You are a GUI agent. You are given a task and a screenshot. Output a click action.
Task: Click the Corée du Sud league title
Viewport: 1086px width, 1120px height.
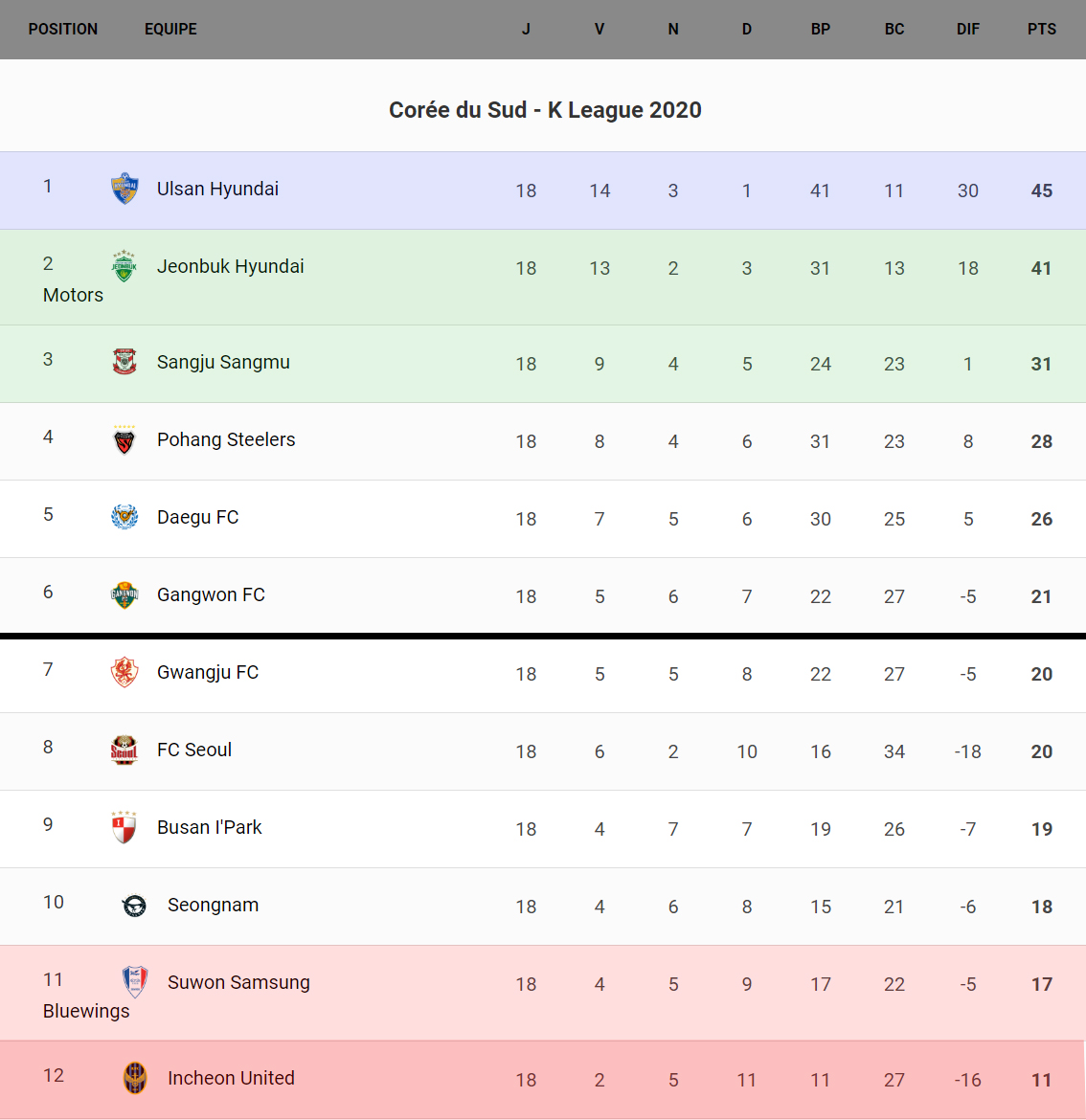tap(545, 110)
